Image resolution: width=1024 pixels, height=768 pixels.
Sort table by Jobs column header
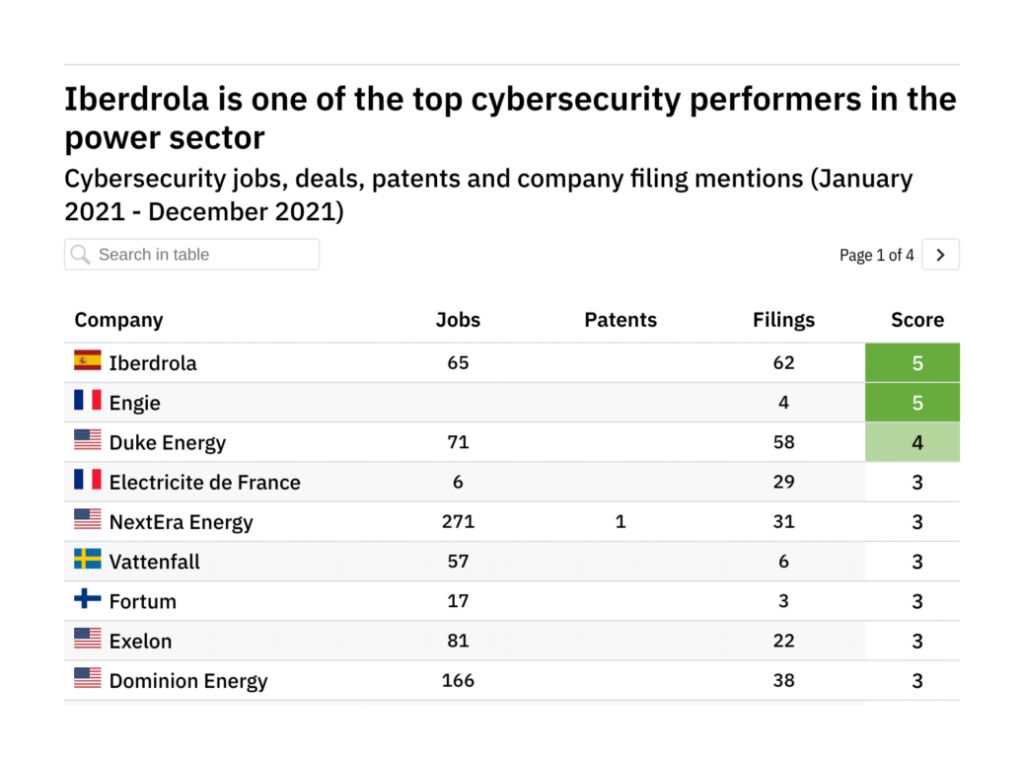coord(458,320)
